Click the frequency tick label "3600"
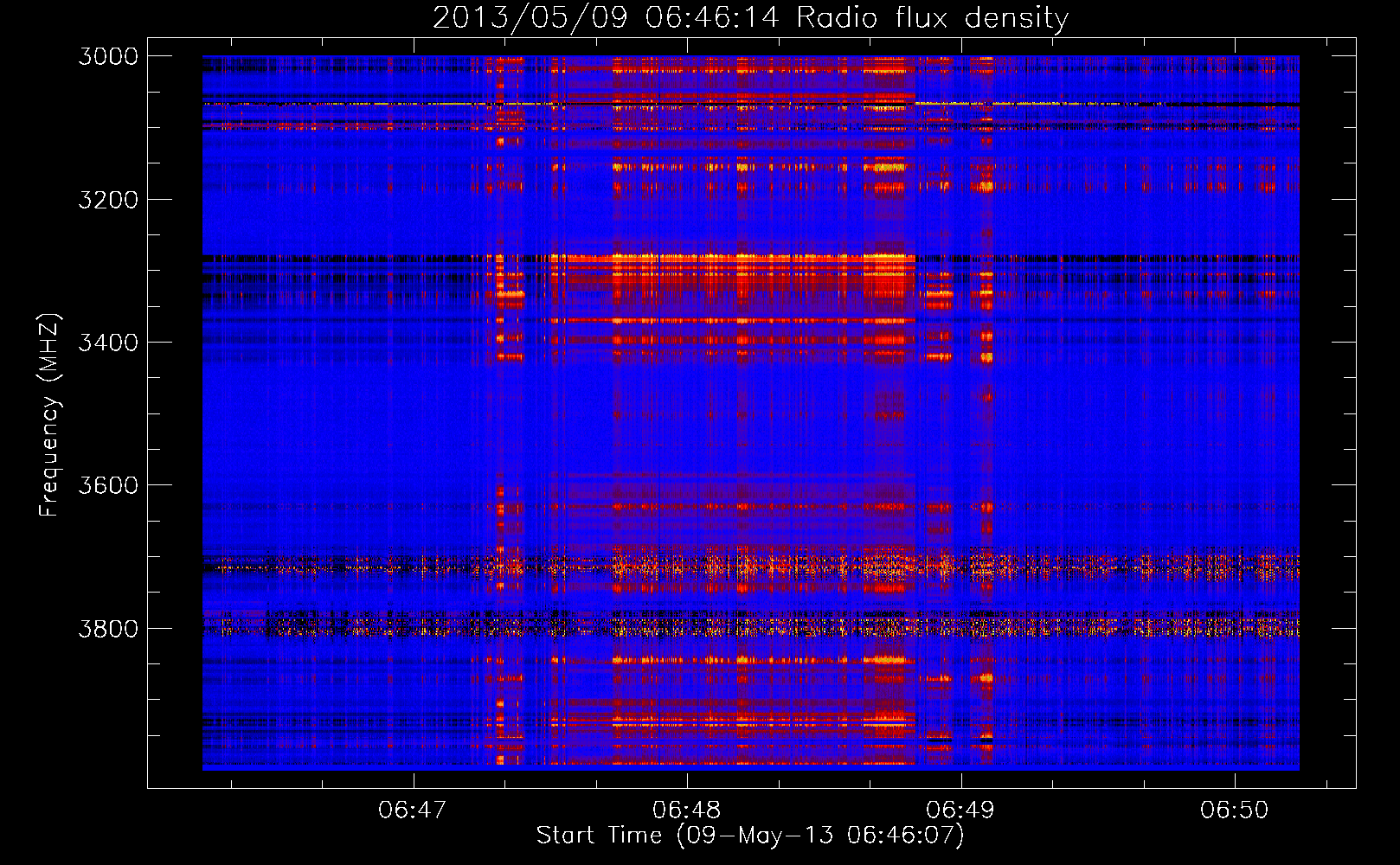 point(108,485)
